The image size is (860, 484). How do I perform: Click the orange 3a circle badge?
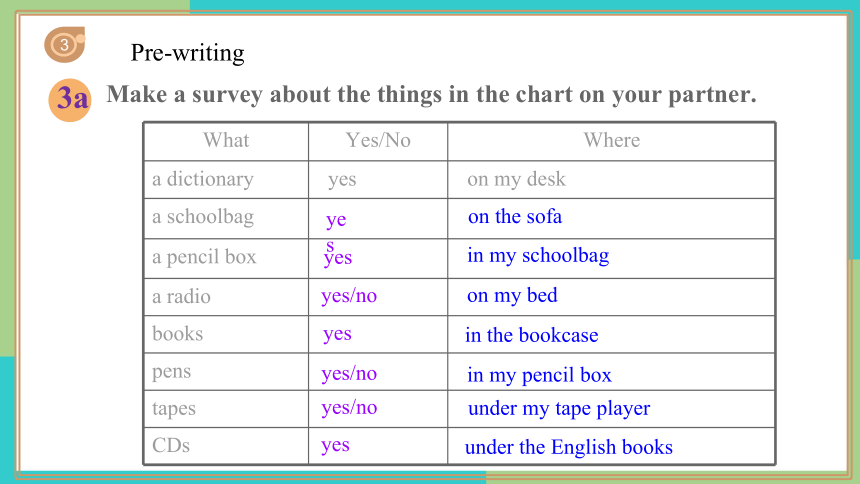pos(70,100)
